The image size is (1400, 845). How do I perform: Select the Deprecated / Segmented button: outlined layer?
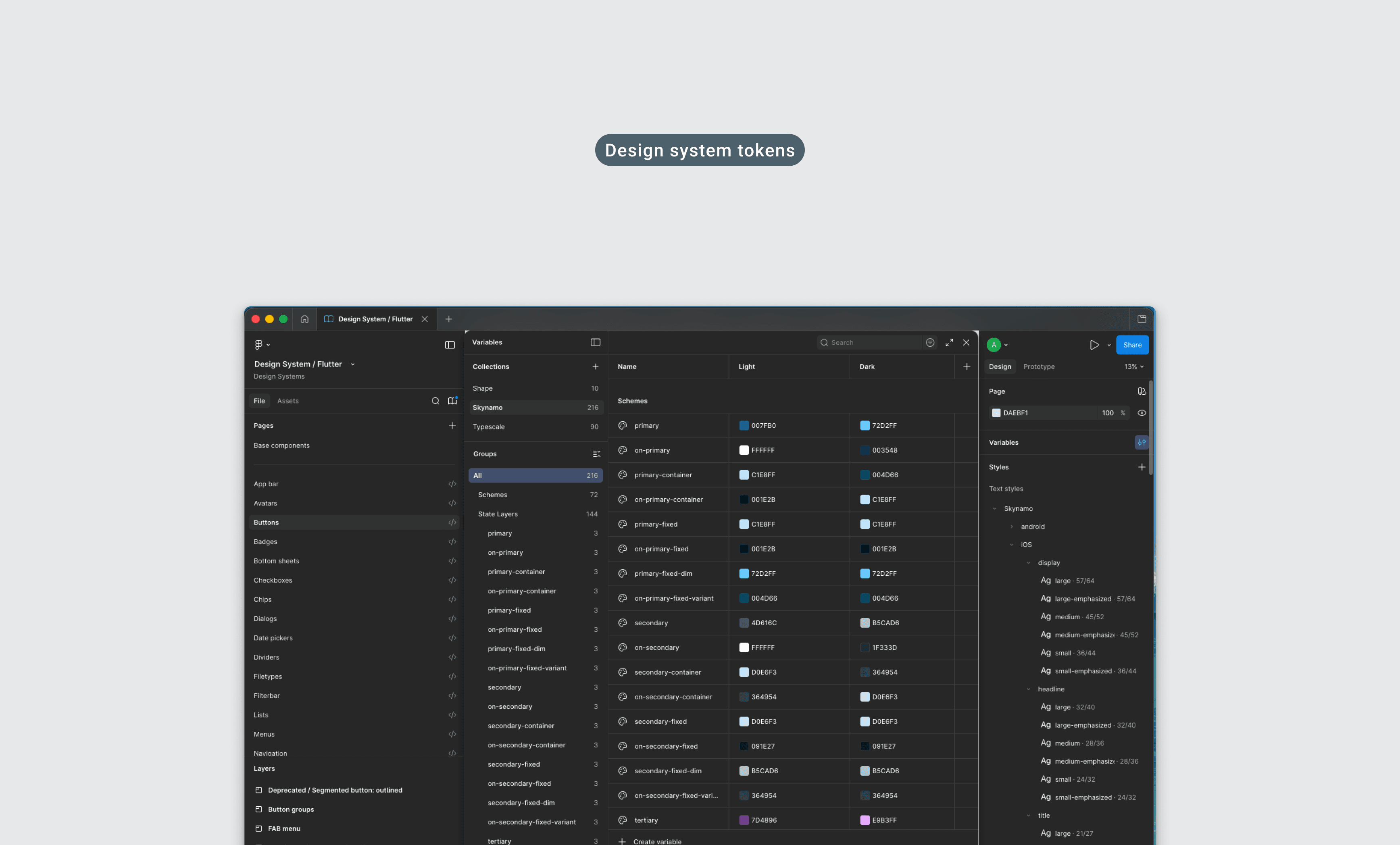[x=335, y=790]
